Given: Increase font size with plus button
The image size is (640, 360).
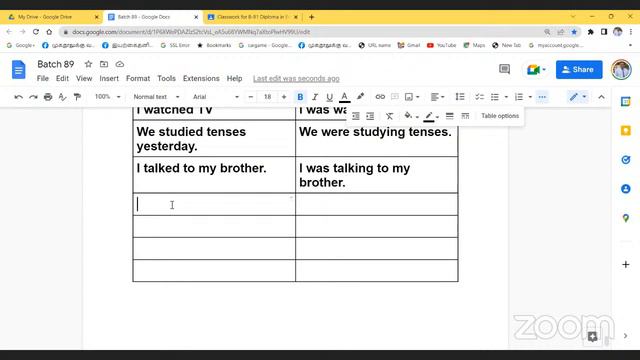Looking at the screenshot, I should [284, 97].
